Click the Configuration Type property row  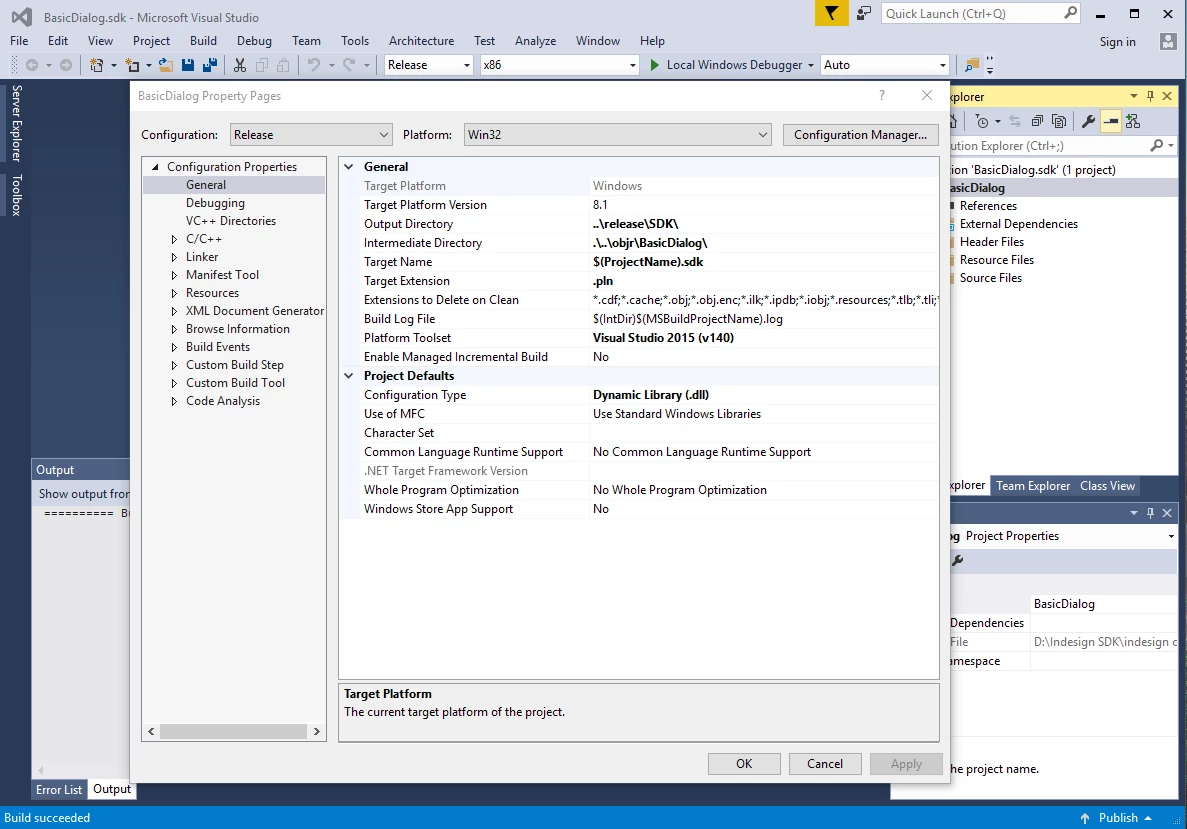tap(639, 395)
